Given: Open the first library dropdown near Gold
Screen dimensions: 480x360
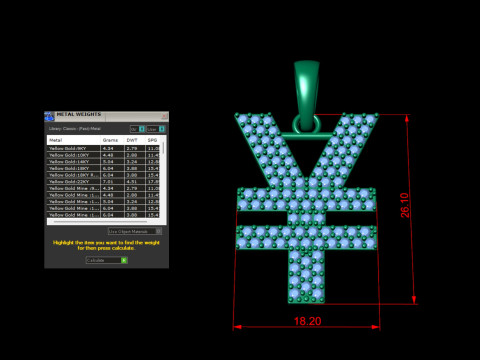Looking at the screenshot, I should coord(137,129).
